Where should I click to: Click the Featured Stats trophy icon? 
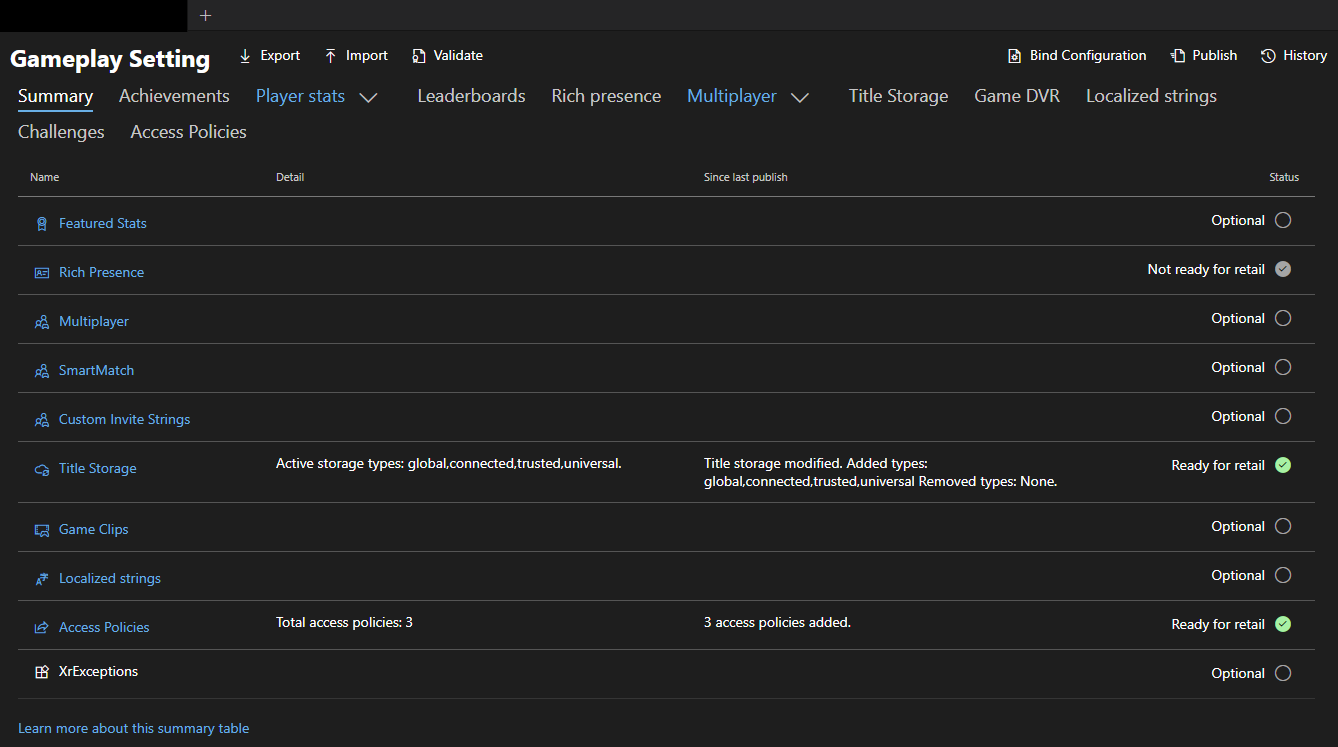click(40, 223)
